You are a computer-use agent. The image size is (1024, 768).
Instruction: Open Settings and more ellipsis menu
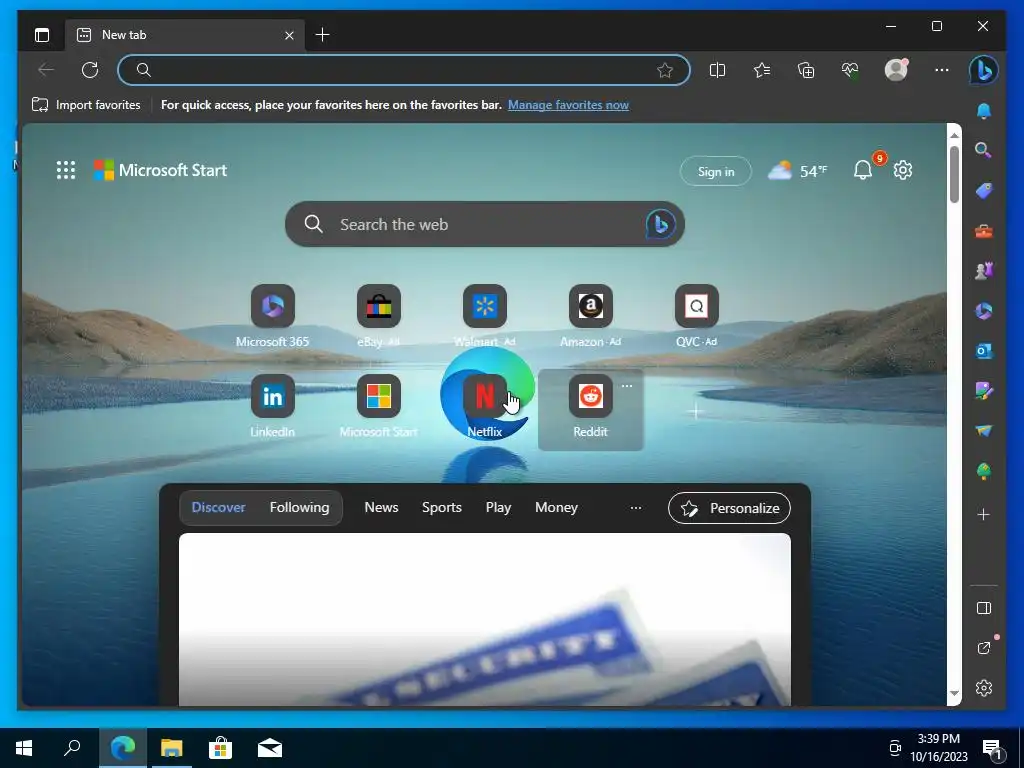pos(941,70)
